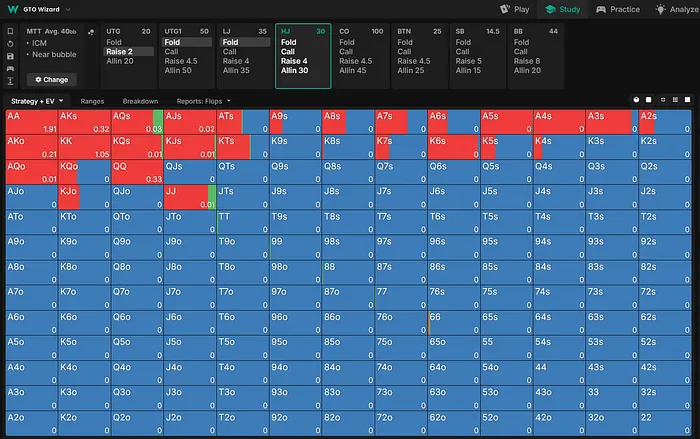
Task: Open the Strategy + EV dropdown
Action: [x=37, y=101]
